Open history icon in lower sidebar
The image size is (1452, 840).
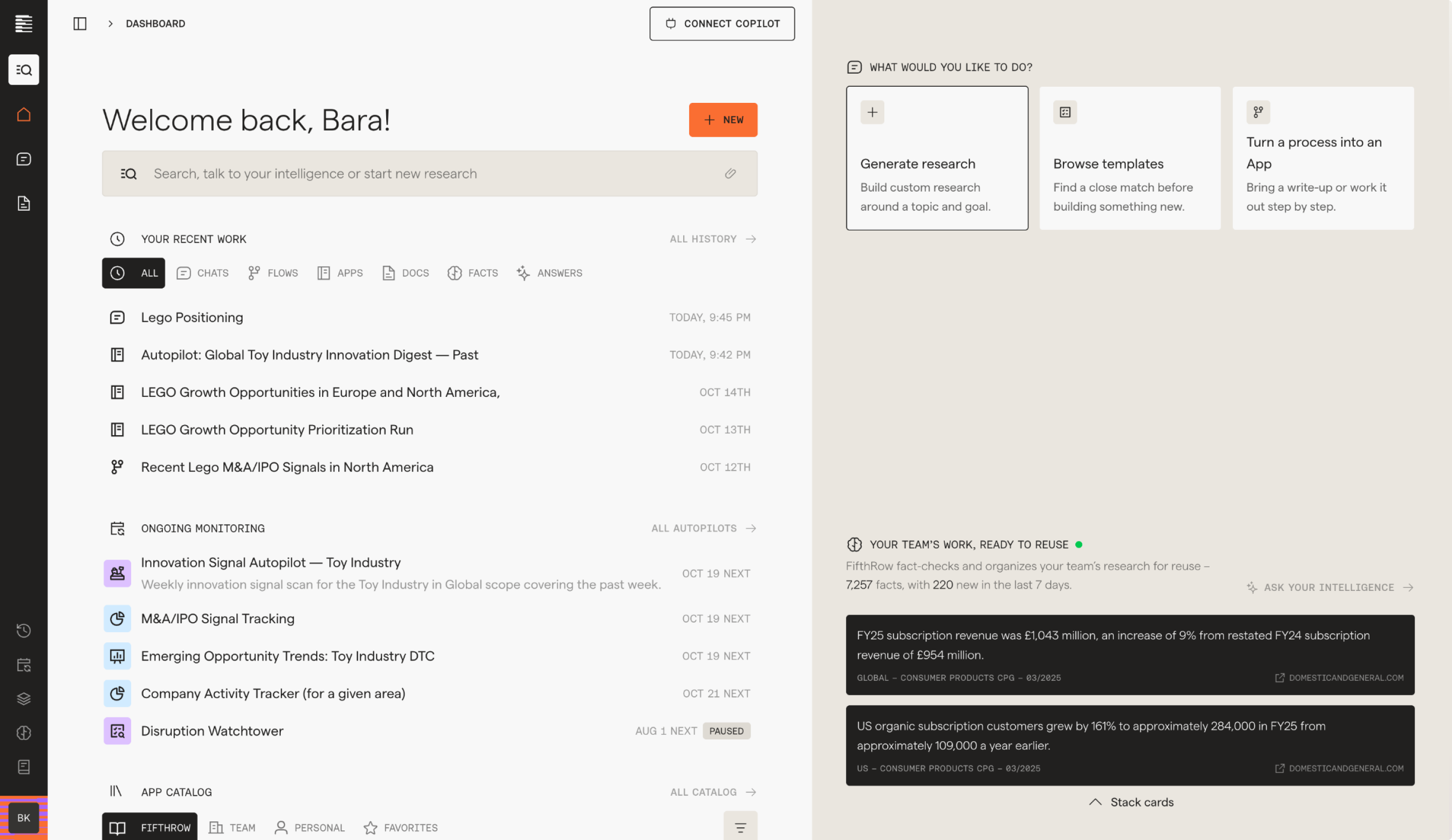tap(24, 630)
